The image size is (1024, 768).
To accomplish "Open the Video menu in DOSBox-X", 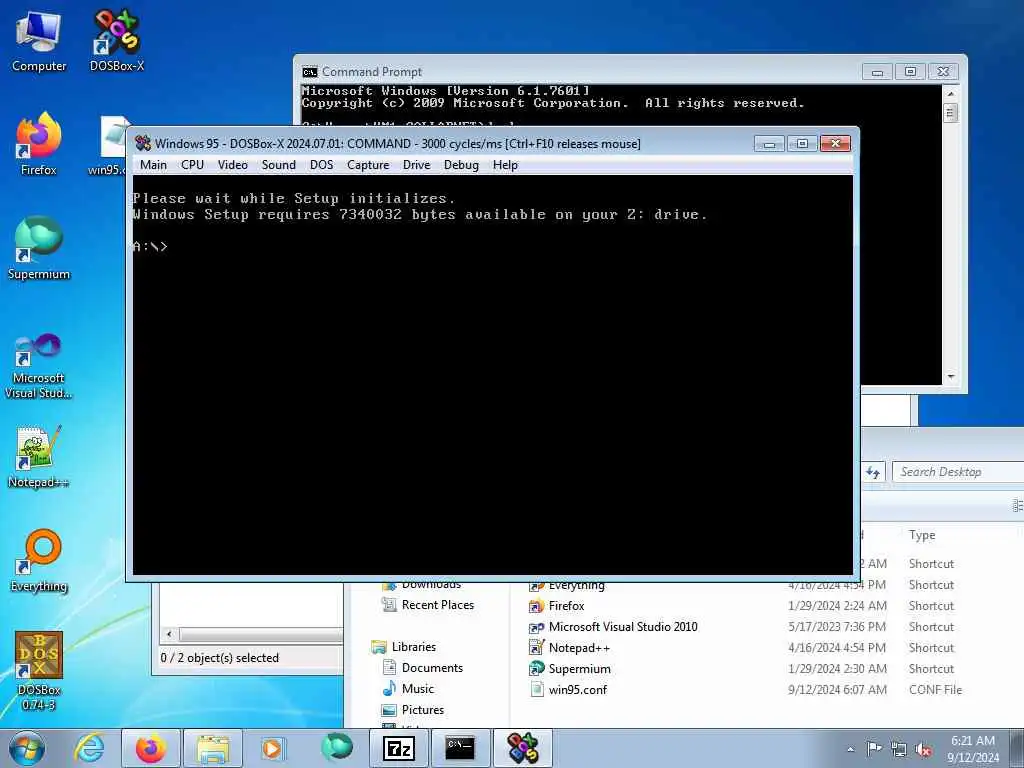I will point(232,165).
